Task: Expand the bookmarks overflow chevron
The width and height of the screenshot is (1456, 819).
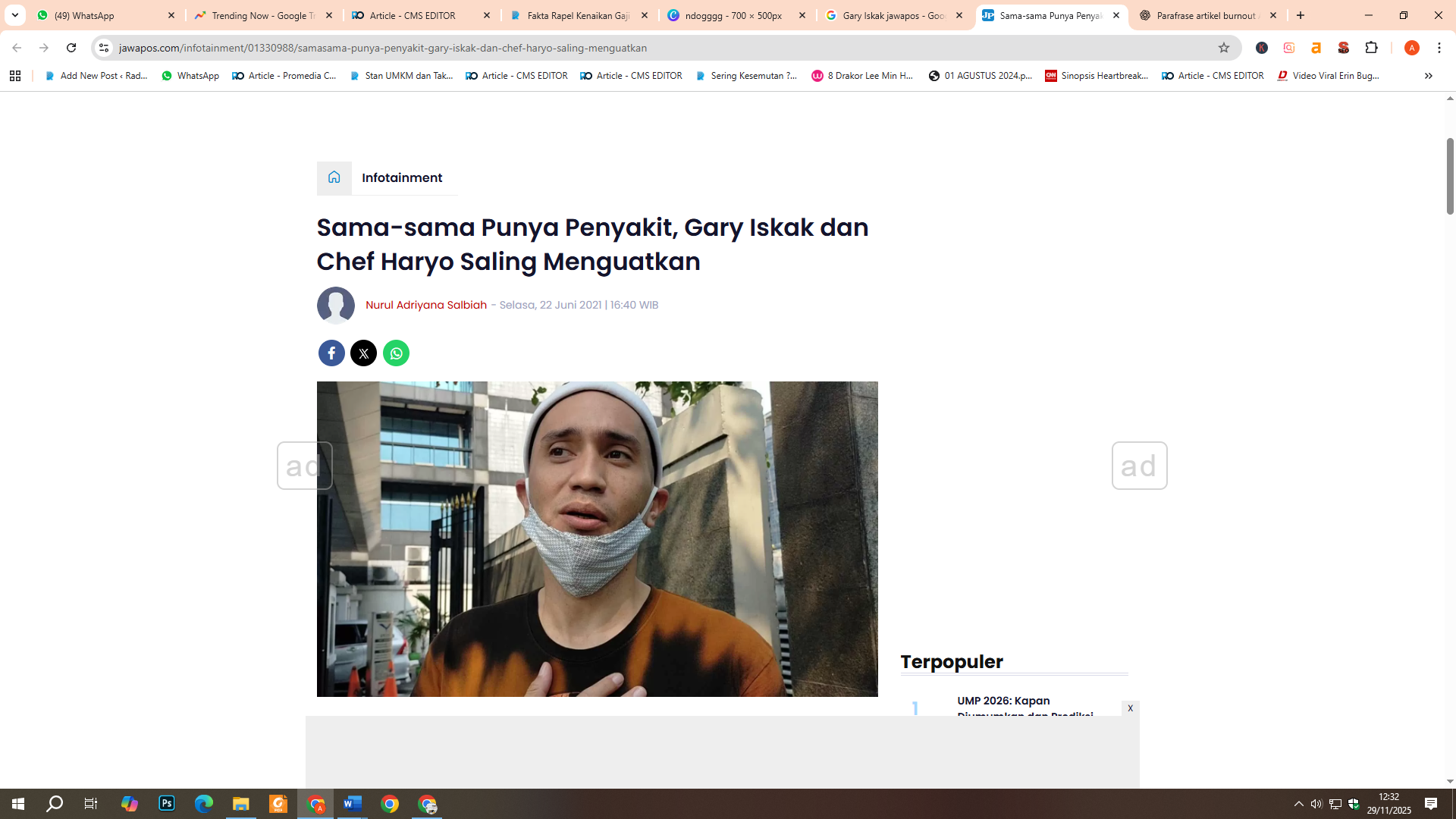Action: point(1428,76)
